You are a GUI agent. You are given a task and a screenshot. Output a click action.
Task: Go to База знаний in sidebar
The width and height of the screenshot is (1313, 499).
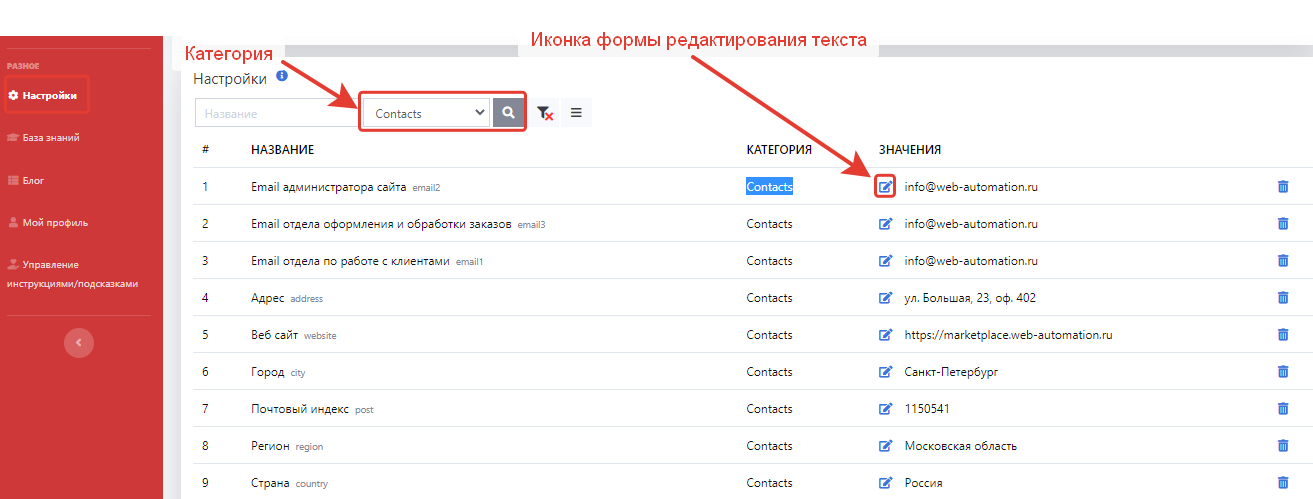[x=50, y=138]
